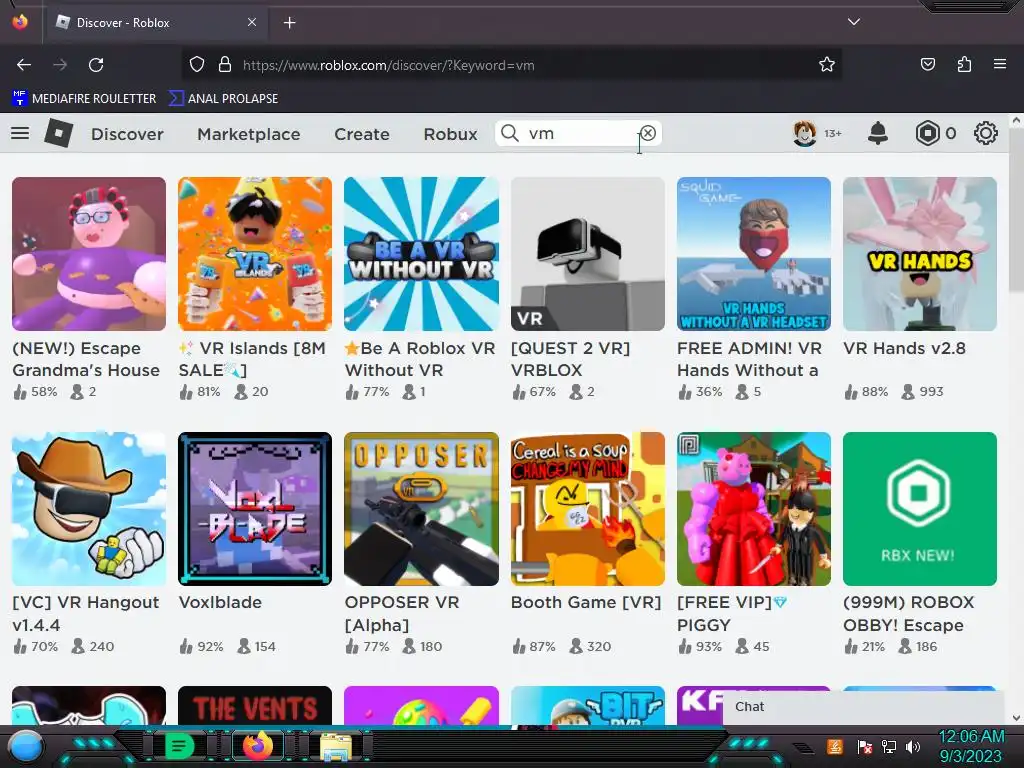Open the MEDIAFIRE ROULETTER bookmark
The width and height of the screenshot is (1024, 768).
pyautogui.click(x=84, y=99)
